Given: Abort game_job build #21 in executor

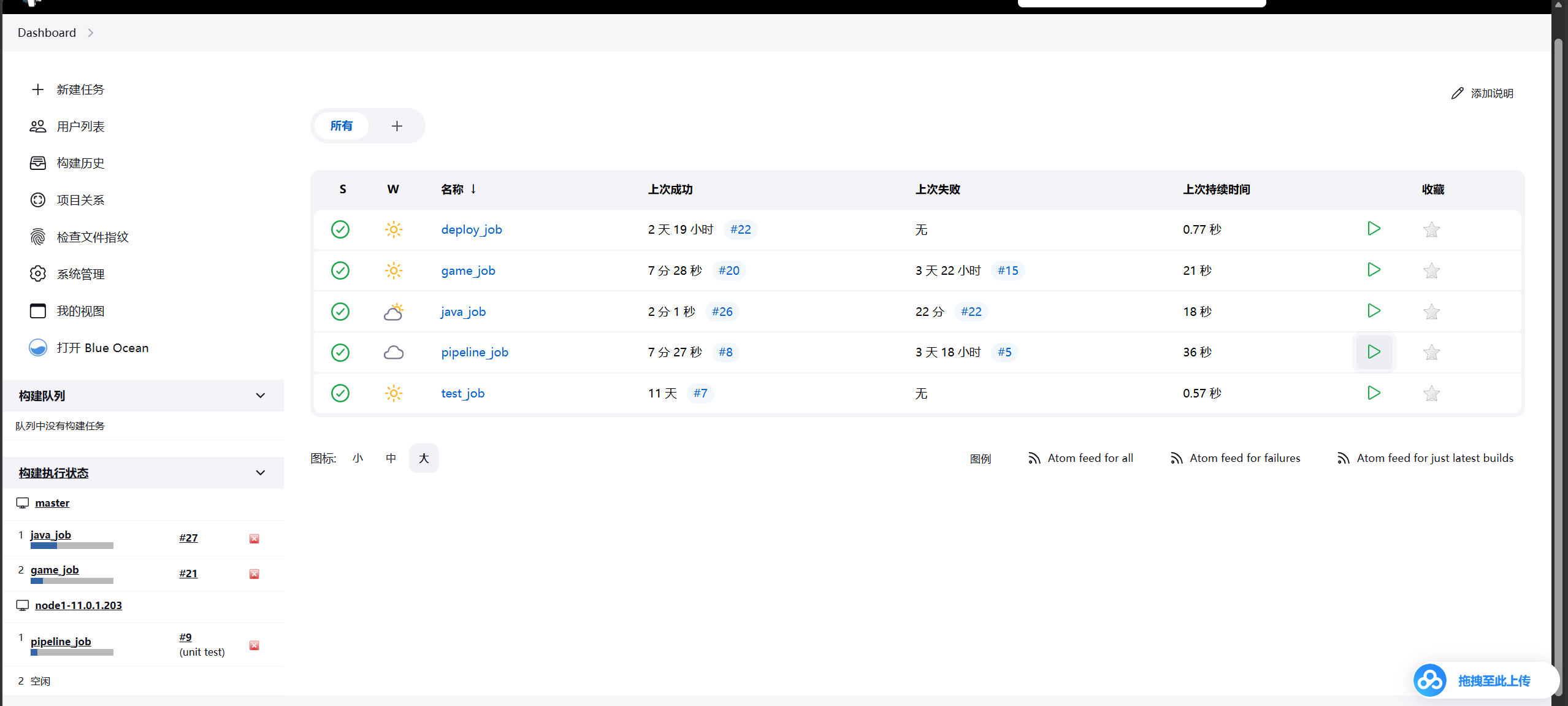Looking at the screenshot, I should click(x=254, y=574).
